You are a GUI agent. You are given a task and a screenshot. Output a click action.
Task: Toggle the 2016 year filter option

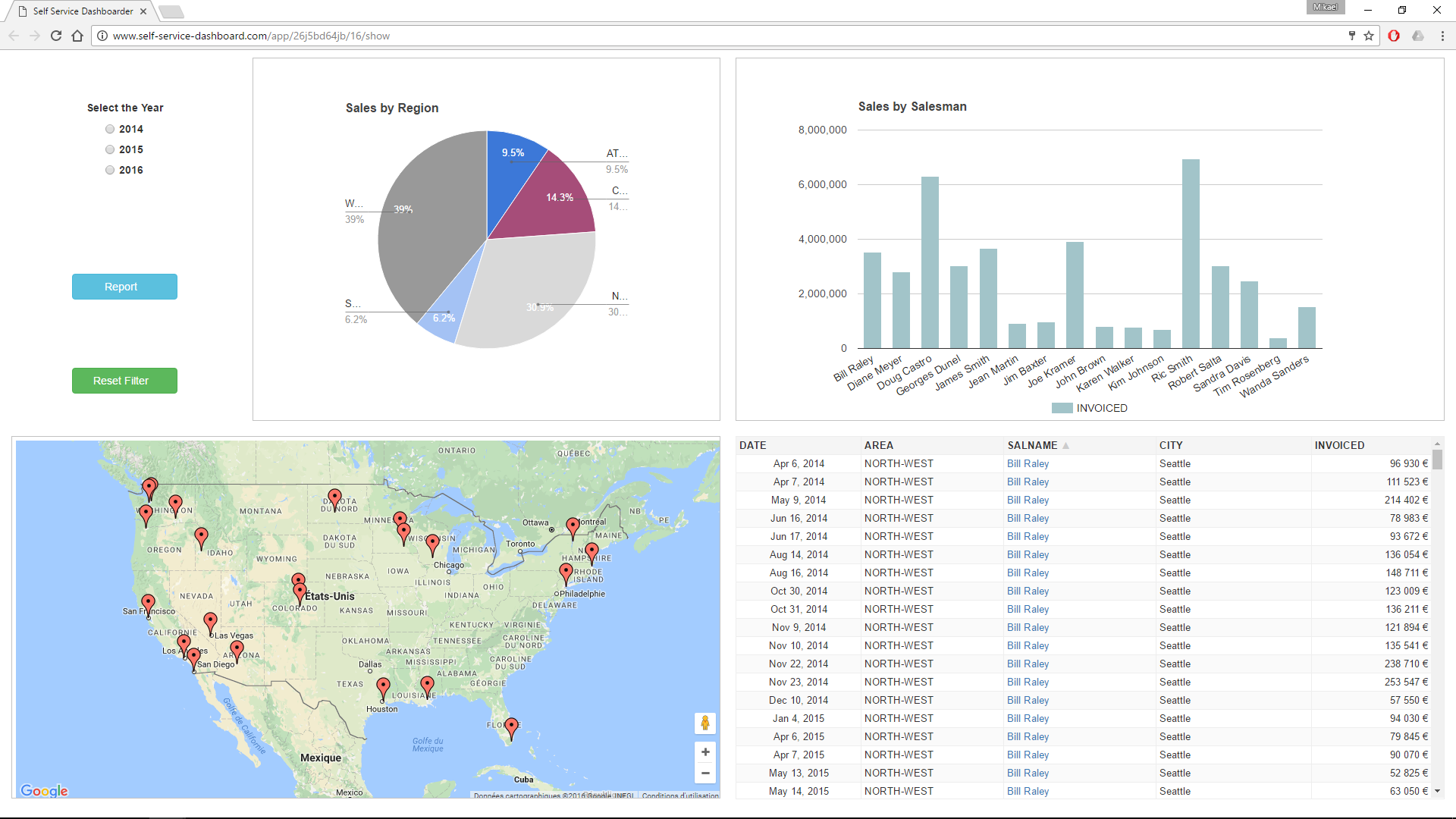(x=109, y=169)
